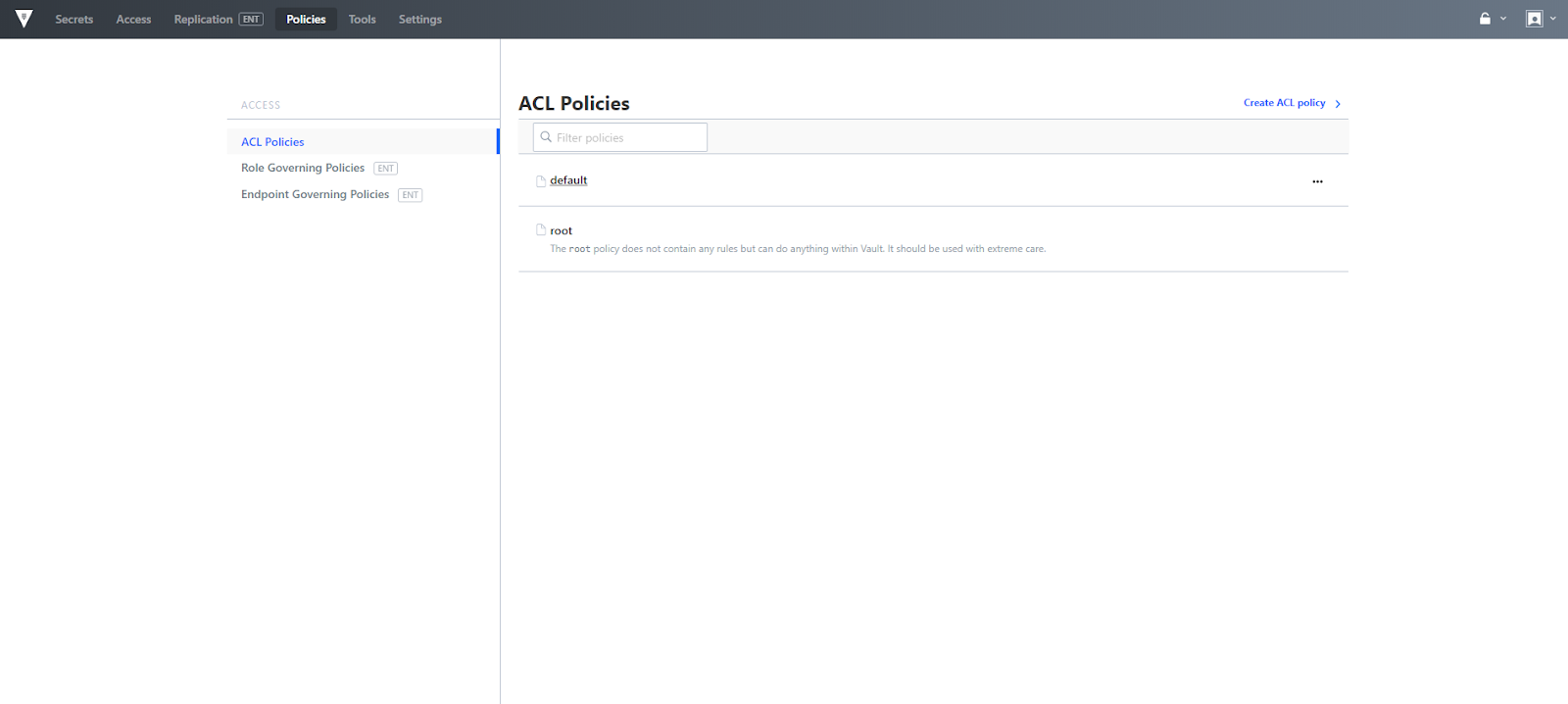This screenshot has width=1568, height=704.
Task: Open the default policy link
Action: [568, 180]
